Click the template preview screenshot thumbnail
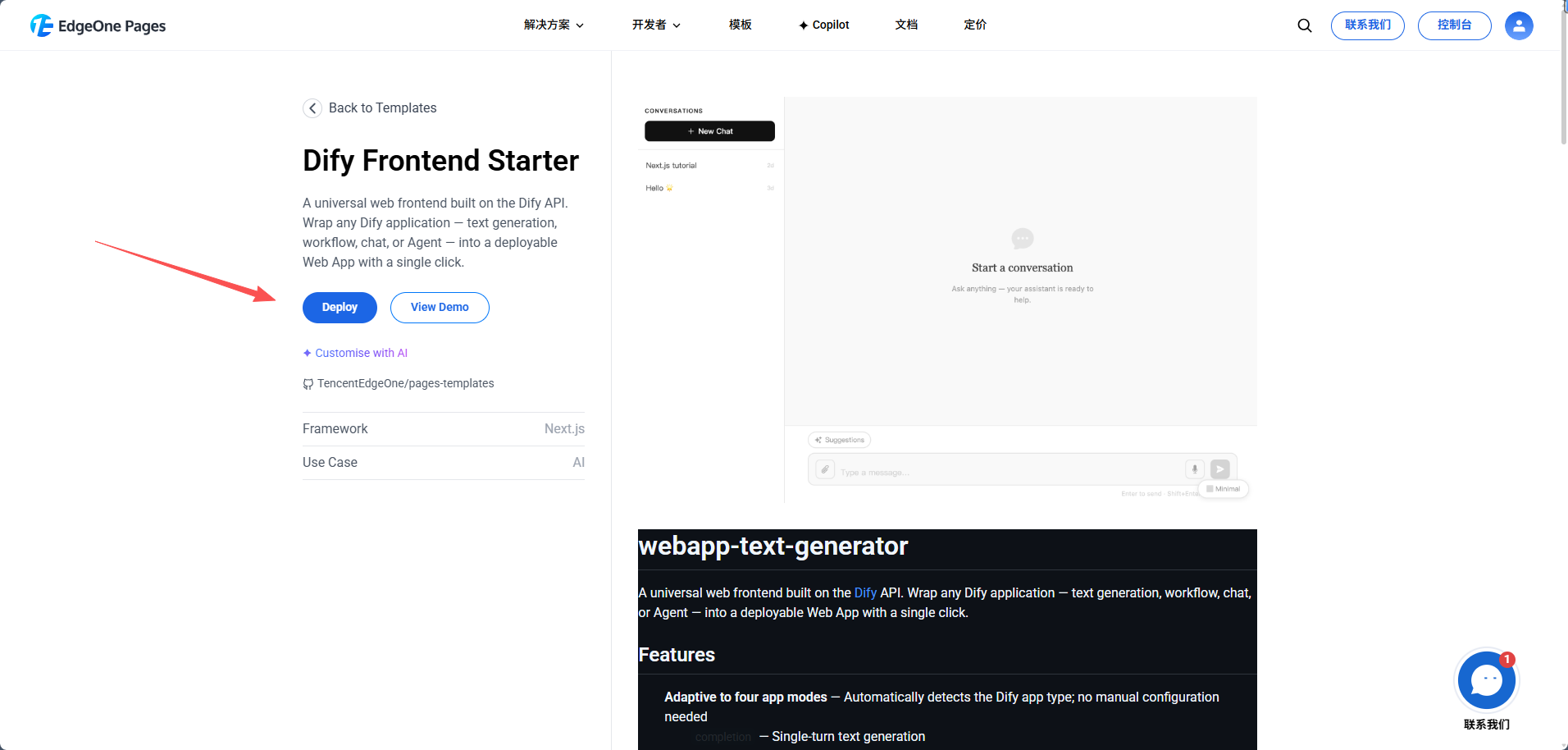 [x=947, y=300]
